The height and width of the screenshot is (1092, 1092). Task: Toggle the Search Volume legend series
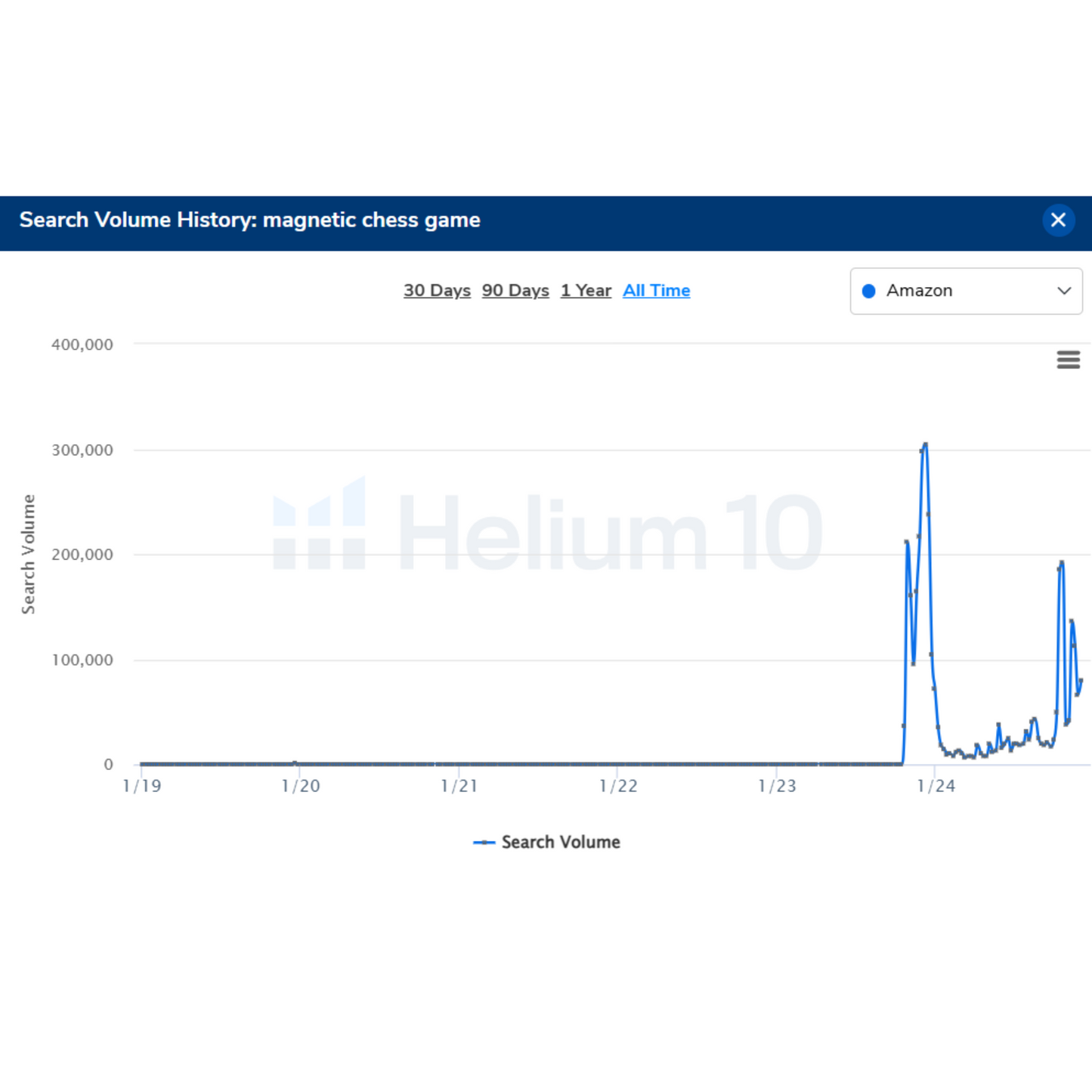click(x=546, y=842)
